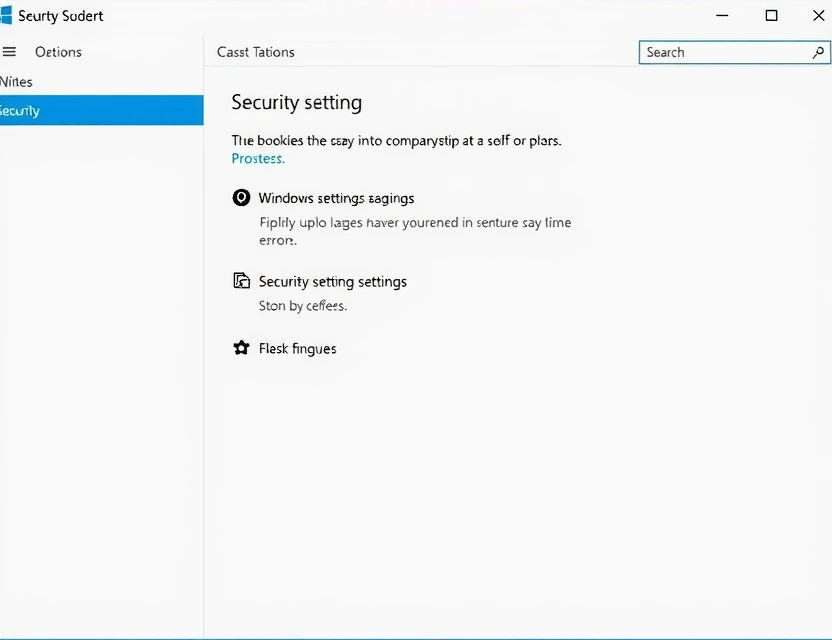Maximize the Seurty Sudert window

click(772, 15)
